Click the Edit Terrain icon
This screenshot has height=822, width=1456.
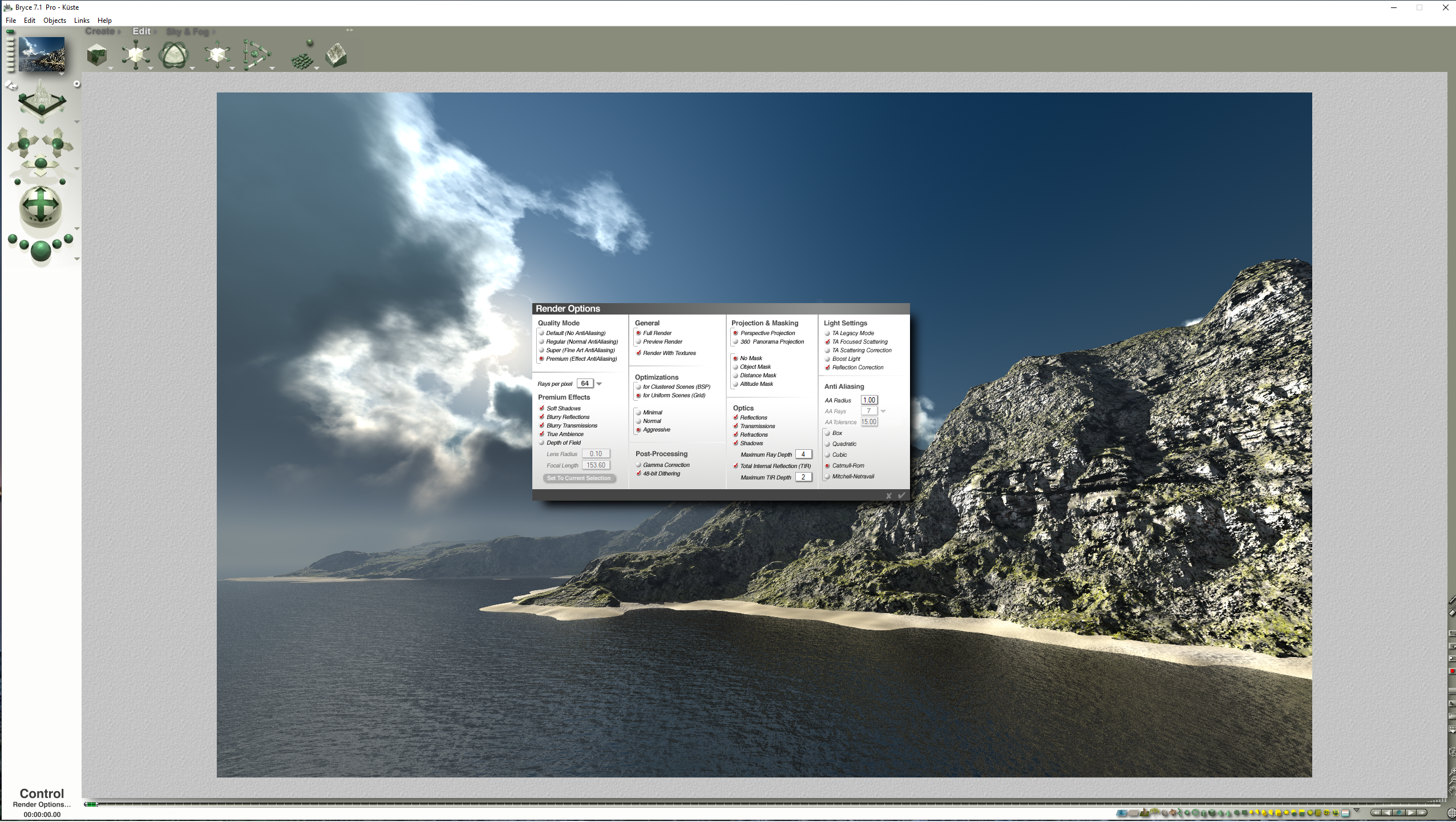coord(336,55)
